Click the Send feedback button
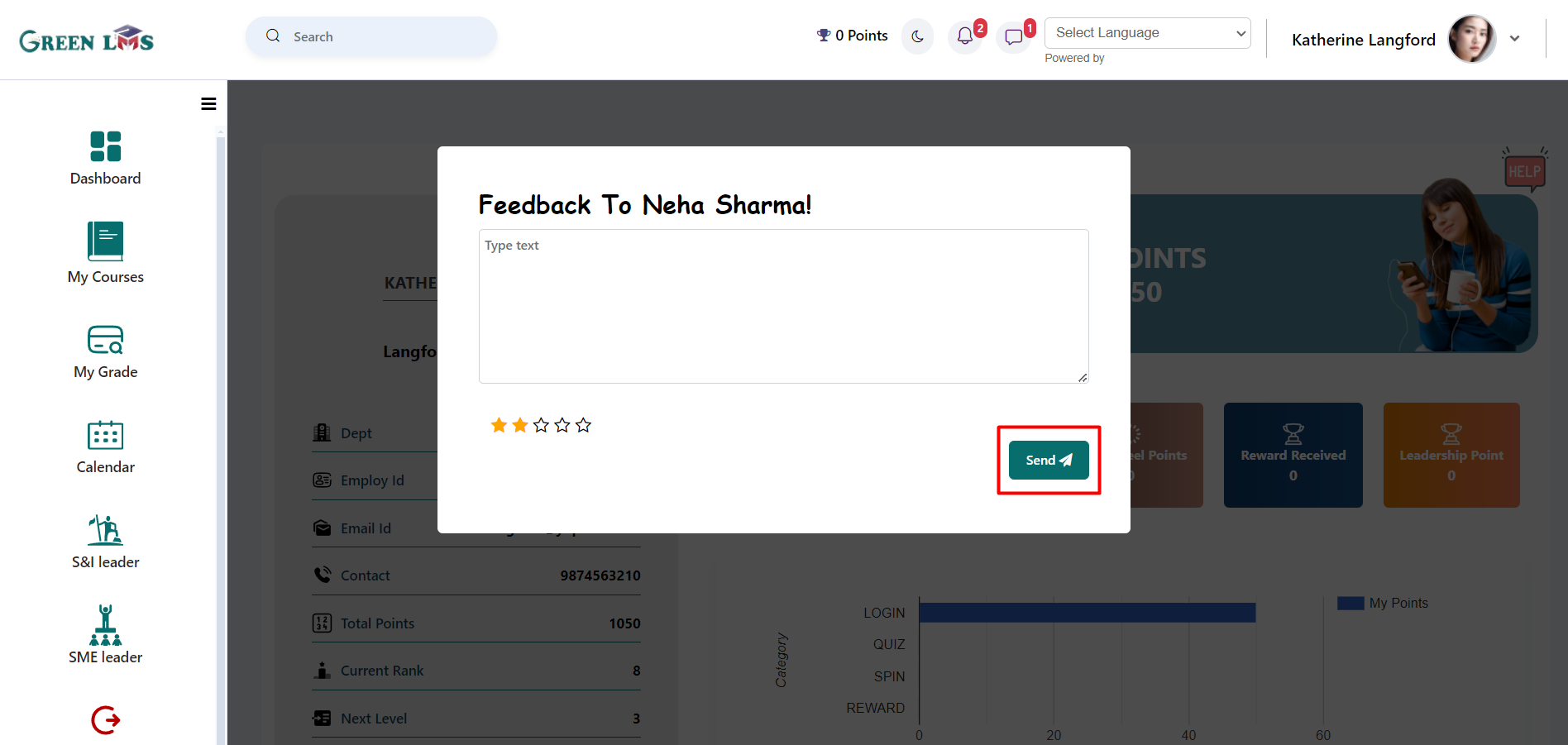 tap(1049, 461)
